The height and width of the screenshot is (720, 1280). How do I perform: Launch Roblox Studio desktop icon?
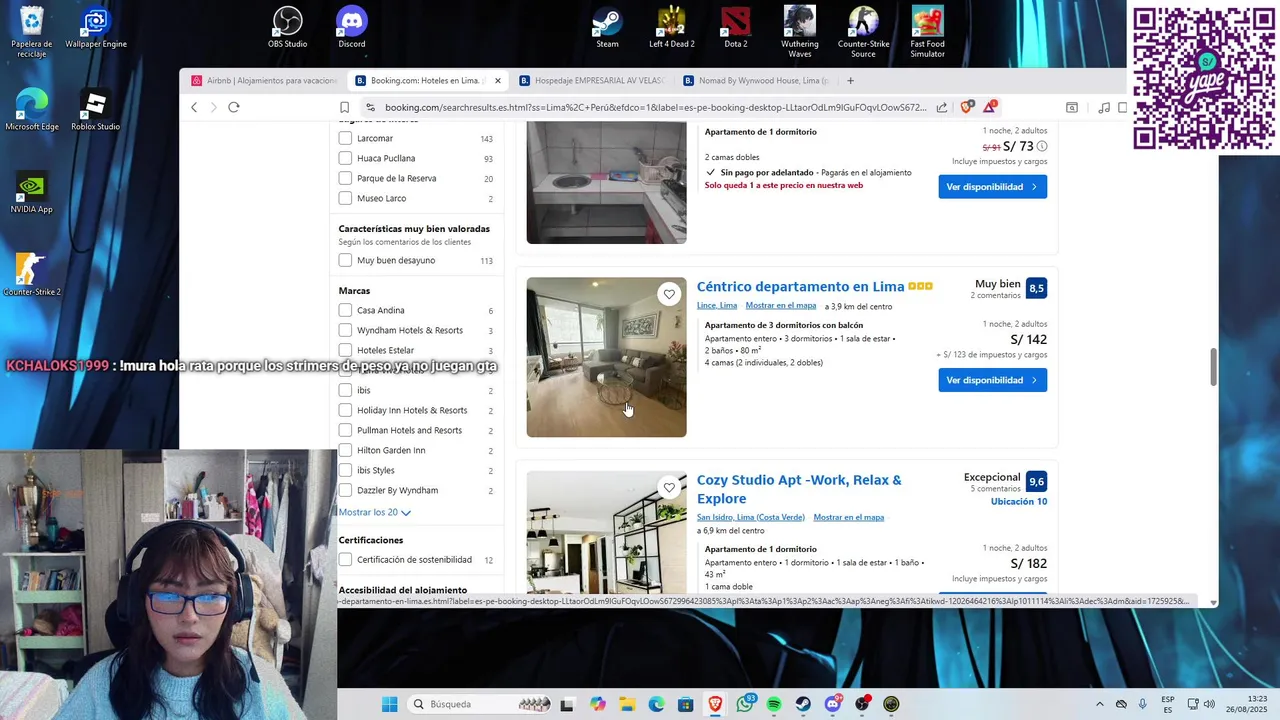(x=96, y=110)
